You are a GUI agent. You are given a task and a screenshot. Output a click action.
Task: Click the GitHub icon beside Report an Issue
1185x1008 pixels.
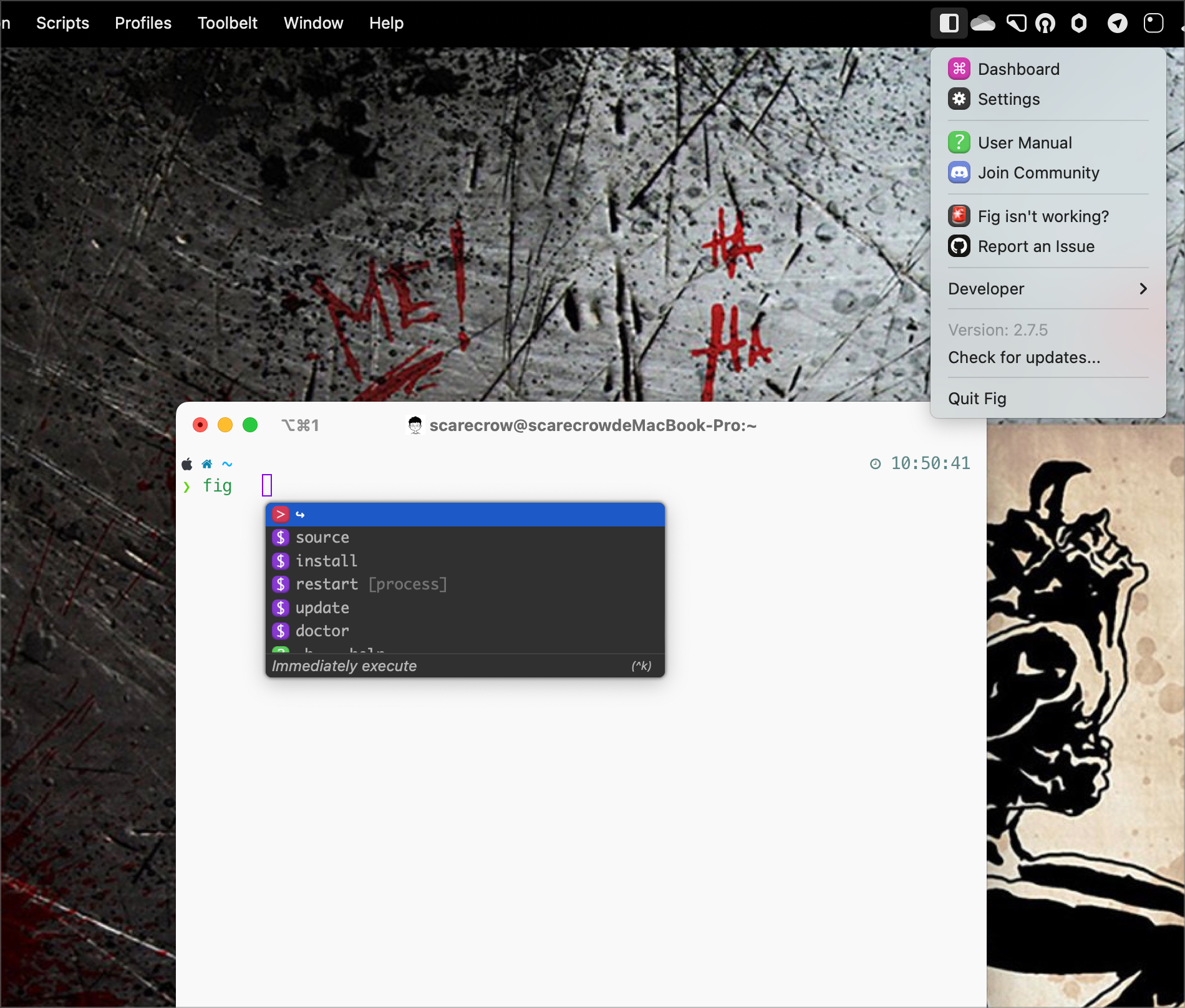[959, 246]
